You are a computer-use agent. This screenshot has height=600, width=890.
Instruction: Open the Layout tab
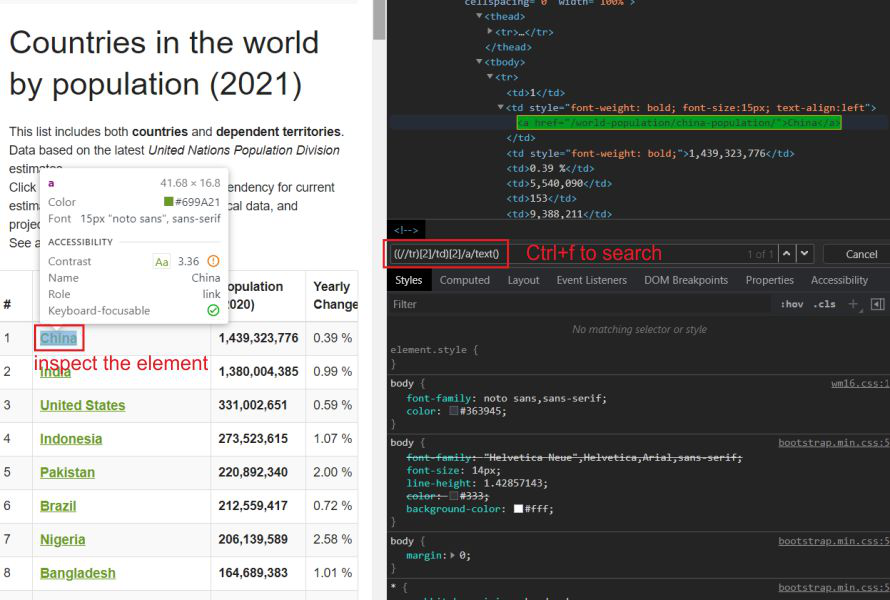pos(523,280)
